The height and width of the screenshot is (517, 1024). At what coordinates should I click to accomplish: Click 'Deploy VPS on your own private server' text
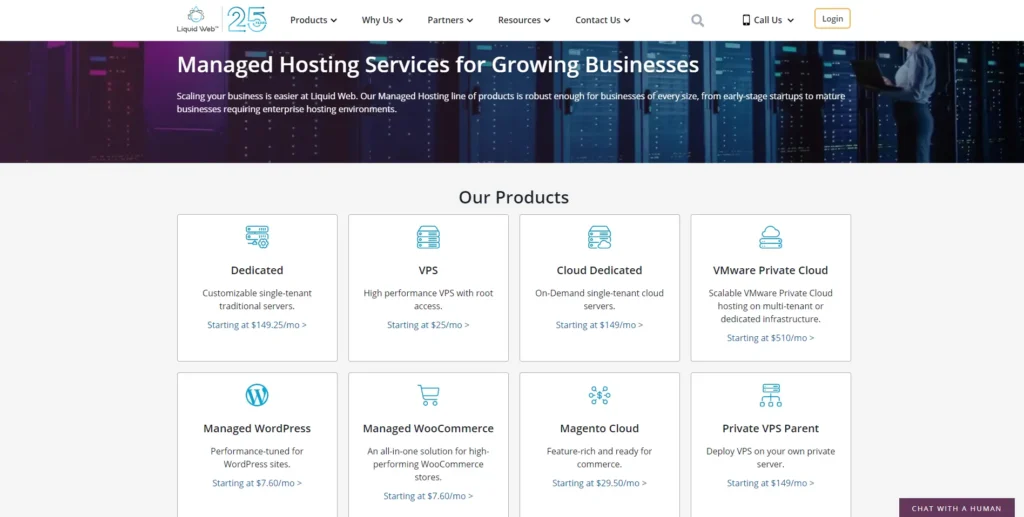[x=771, y=458]
